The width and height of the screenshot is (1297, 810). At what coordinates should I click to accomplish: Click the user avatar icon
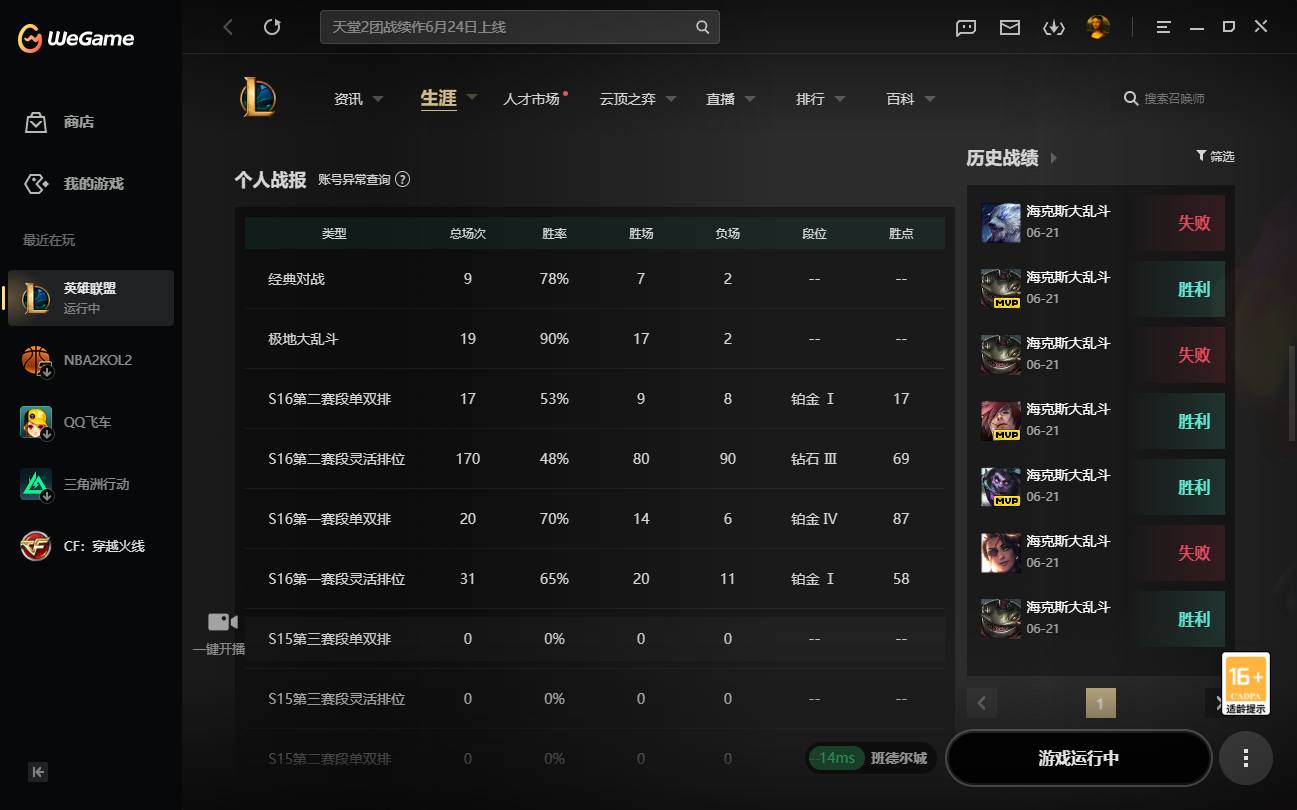pyautogui.click(x=1098, y=27)
